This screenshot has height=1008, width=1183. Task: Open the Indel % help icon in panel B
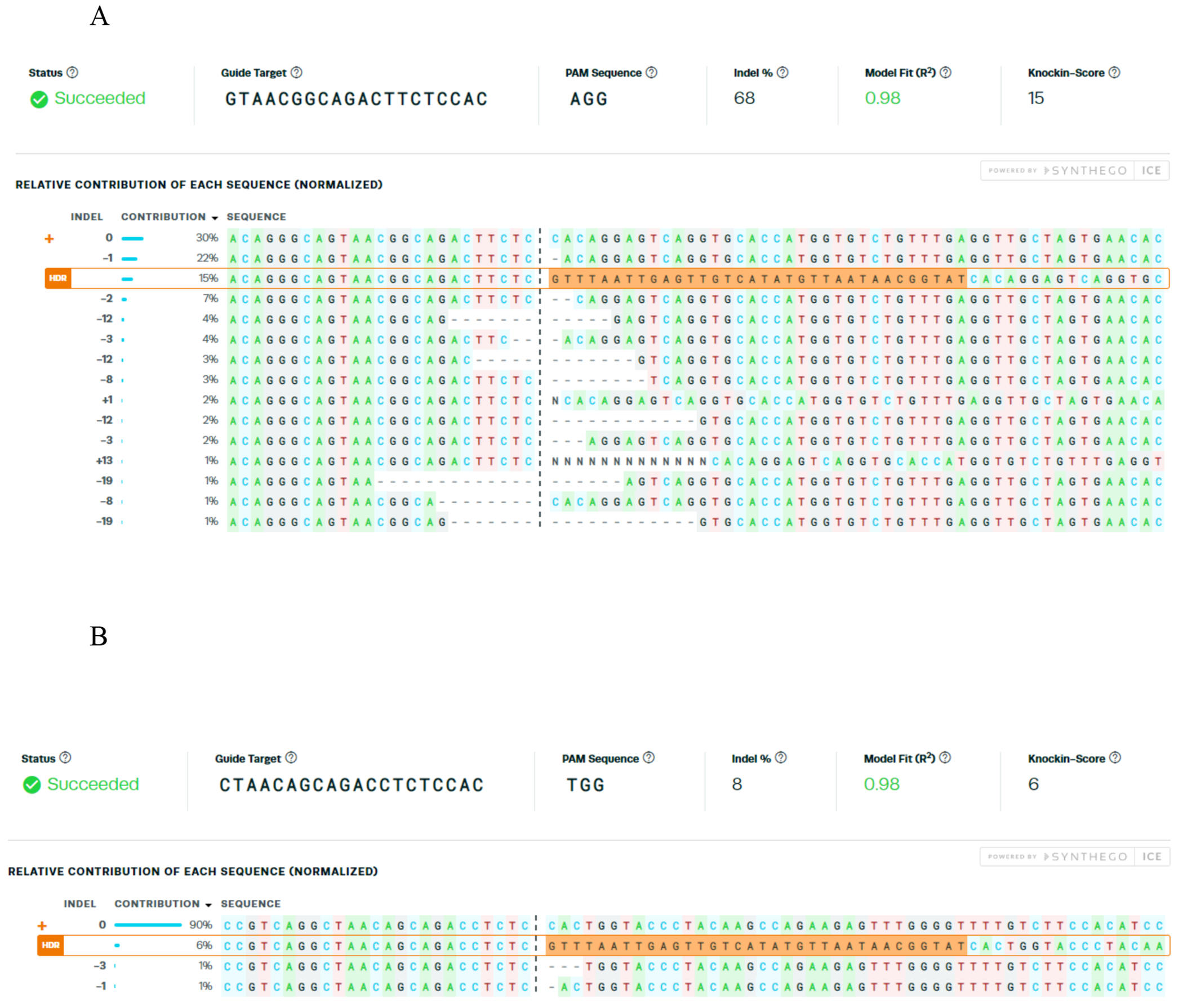[781, 757]
